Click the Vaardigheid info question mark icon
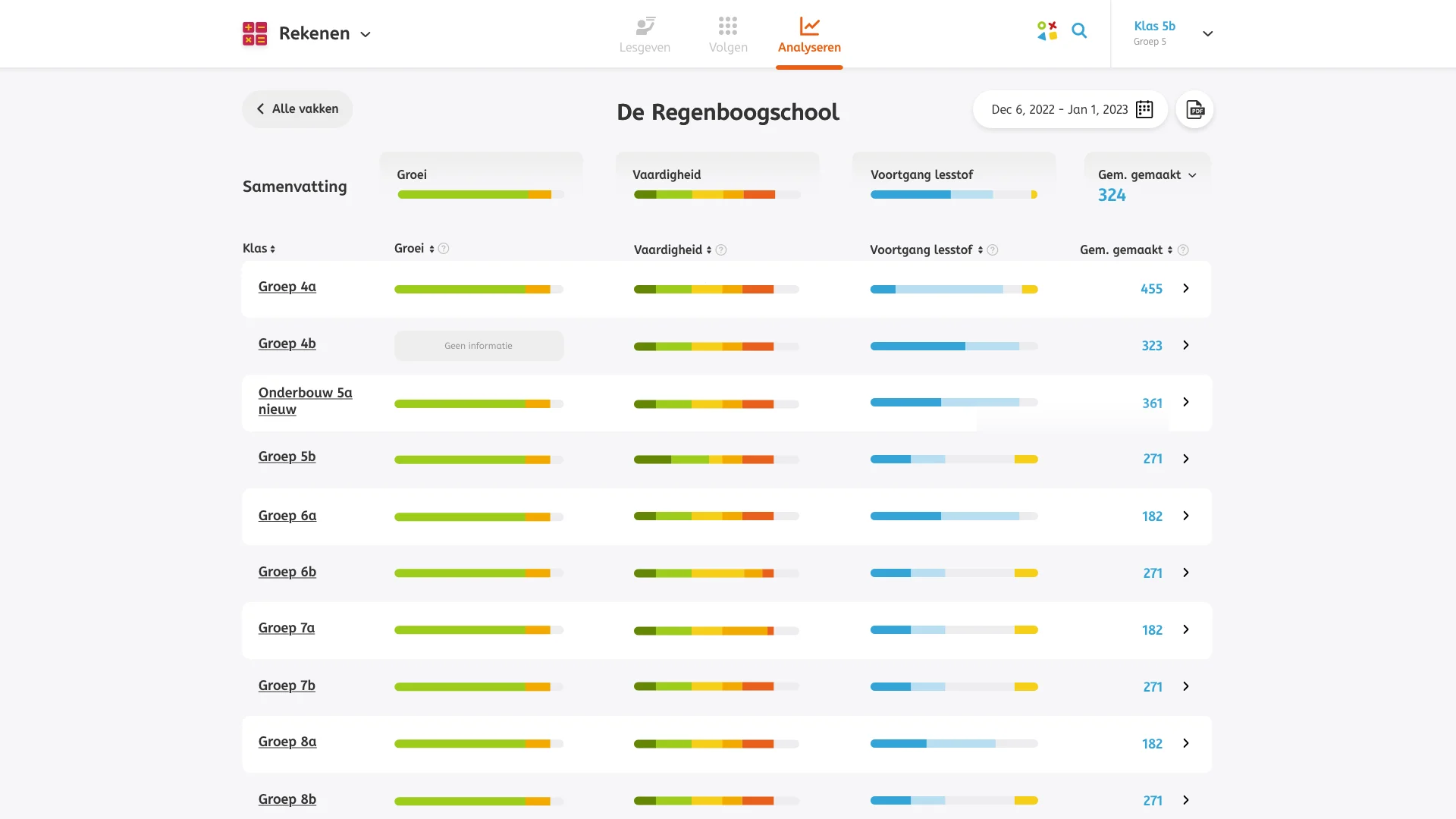This screenshot has width=1456, height=819. click(721, 250)
